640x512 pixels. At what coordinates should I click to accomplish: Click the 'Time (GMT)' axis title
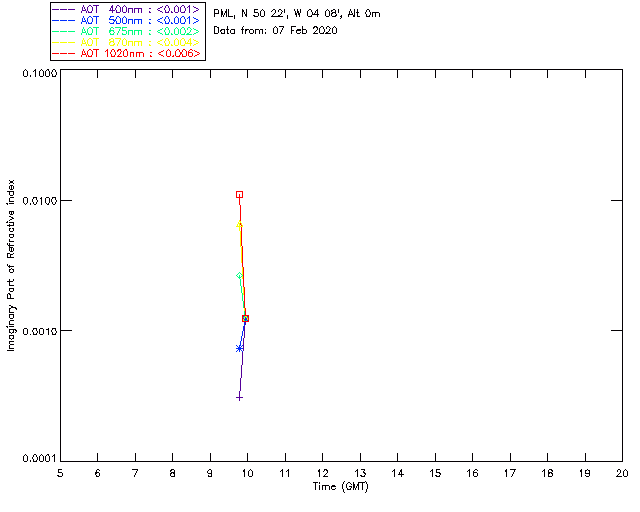click(x=341, y=487)
